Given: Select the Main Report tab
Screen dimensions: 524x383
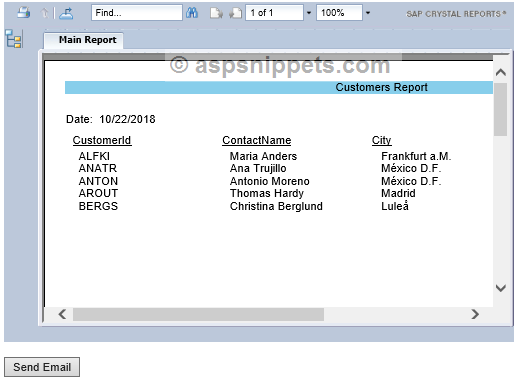Looking at the screenshot, I should point(84,40).
